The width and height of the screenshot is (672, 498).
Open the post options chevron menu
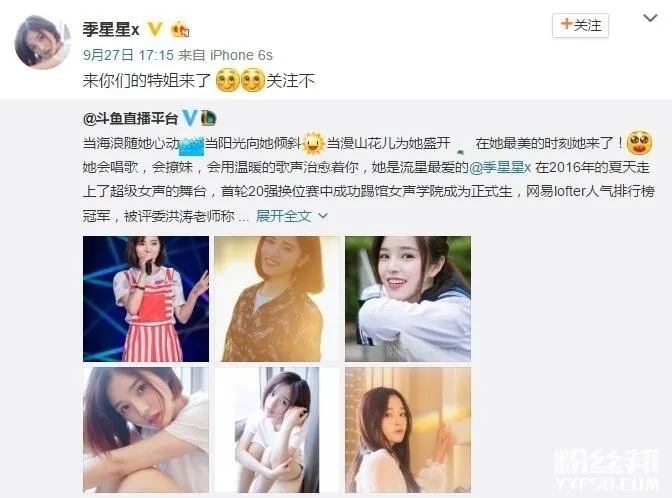[650, 18]
